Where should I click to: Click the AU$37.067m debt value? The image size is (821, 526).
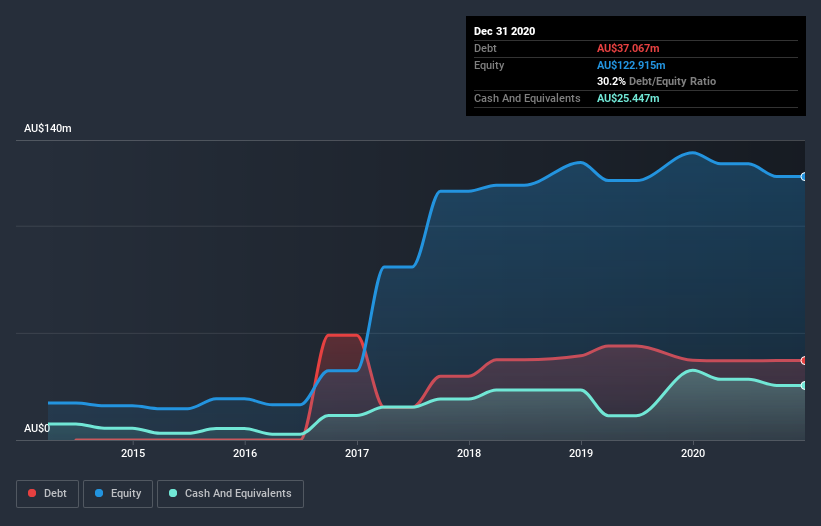pyautogui.click(x=628, y=48)
